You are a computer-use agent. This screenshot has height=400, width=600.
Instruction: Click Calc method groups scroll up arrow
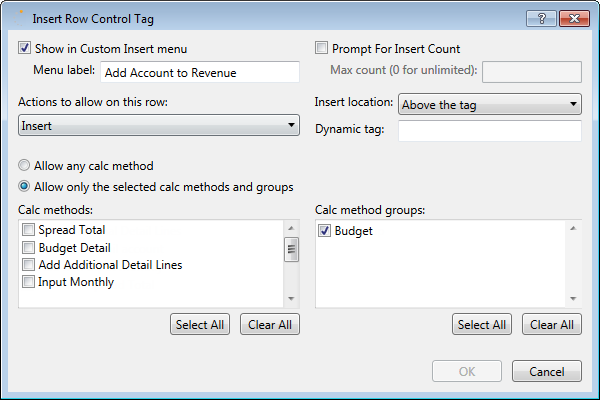pos(573,229)
